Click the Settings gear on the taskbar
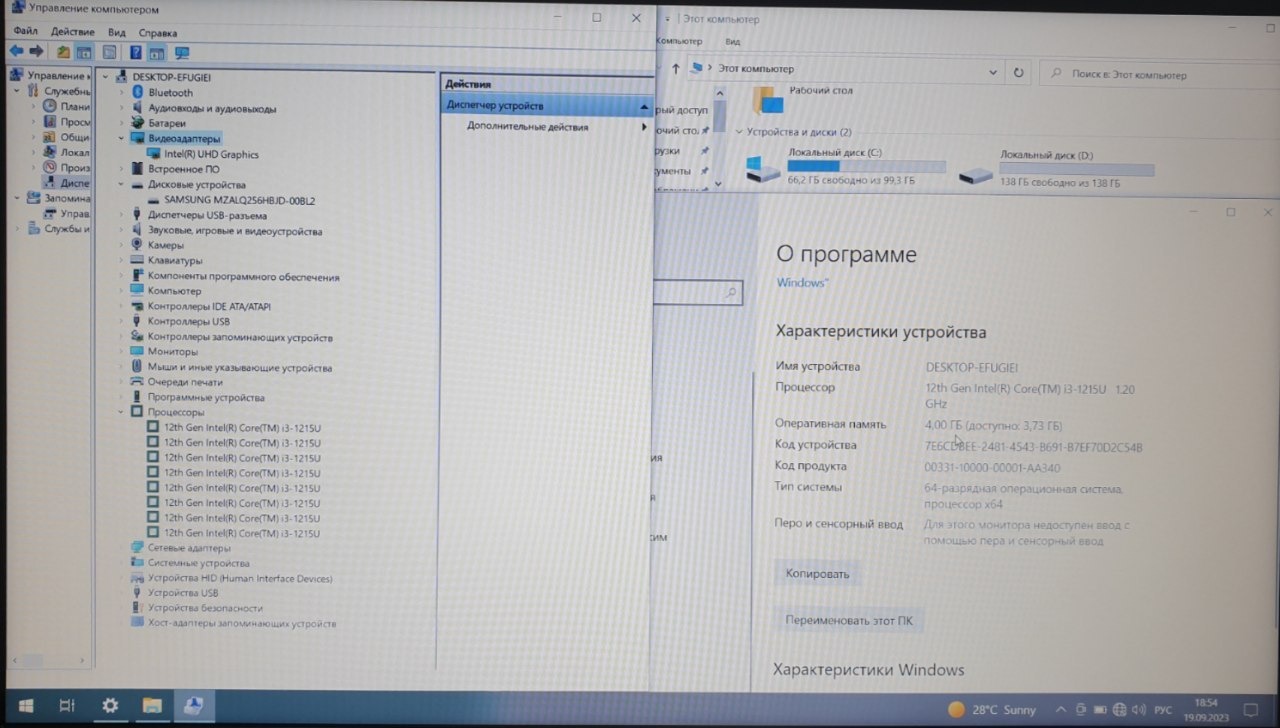Screen dimensions: 1280x728 click(110, 706)
